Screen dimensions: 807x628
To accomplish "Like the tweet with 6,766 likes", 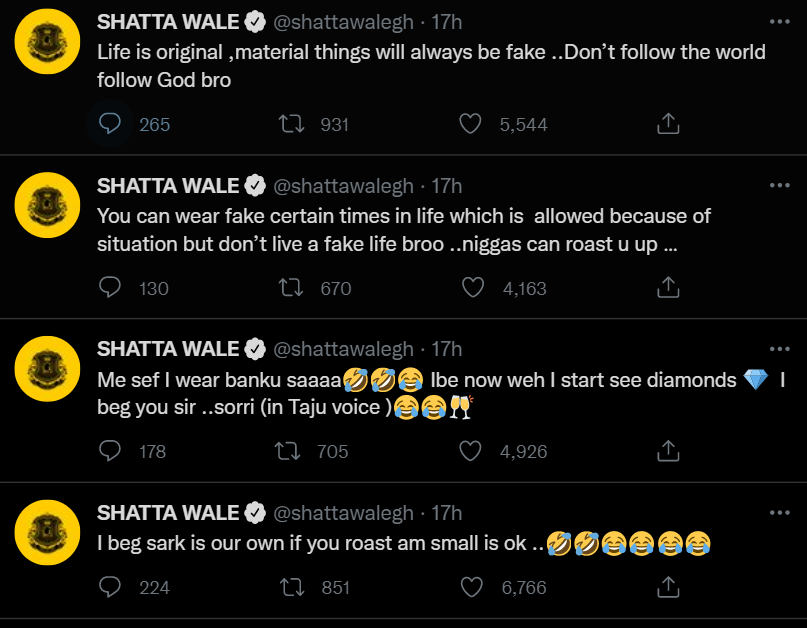I will click(x=471, y=587).
